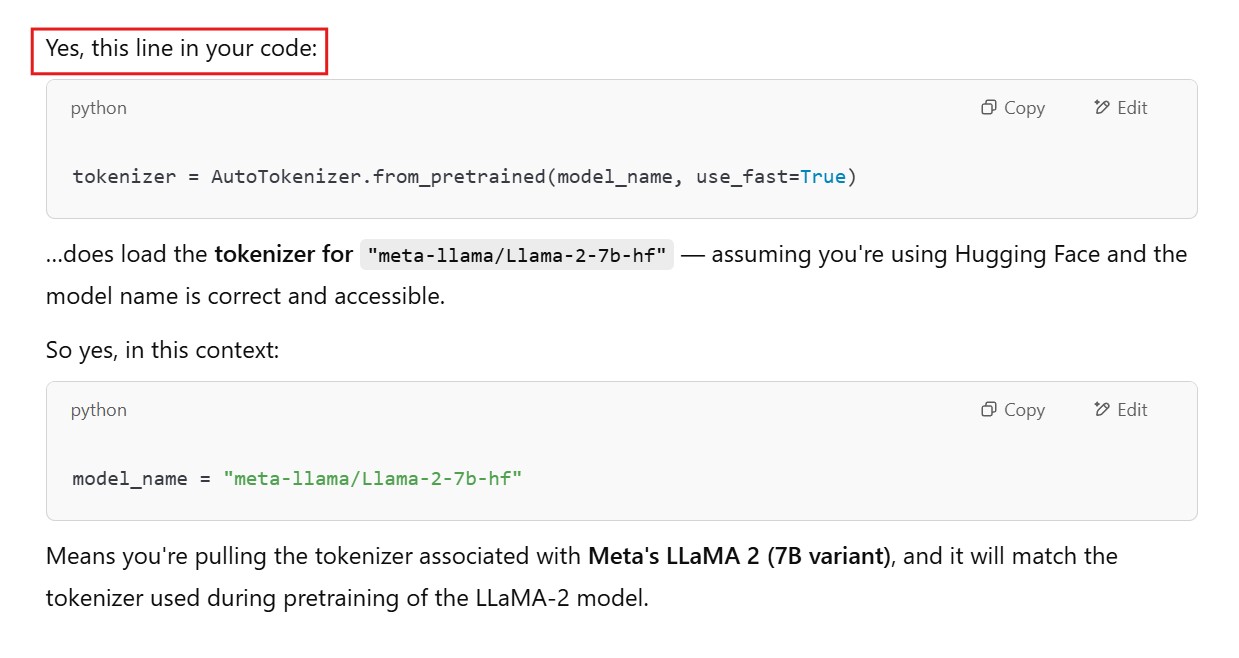Click the use_fast argument in the tokenizer code

(x=738, y=177)
